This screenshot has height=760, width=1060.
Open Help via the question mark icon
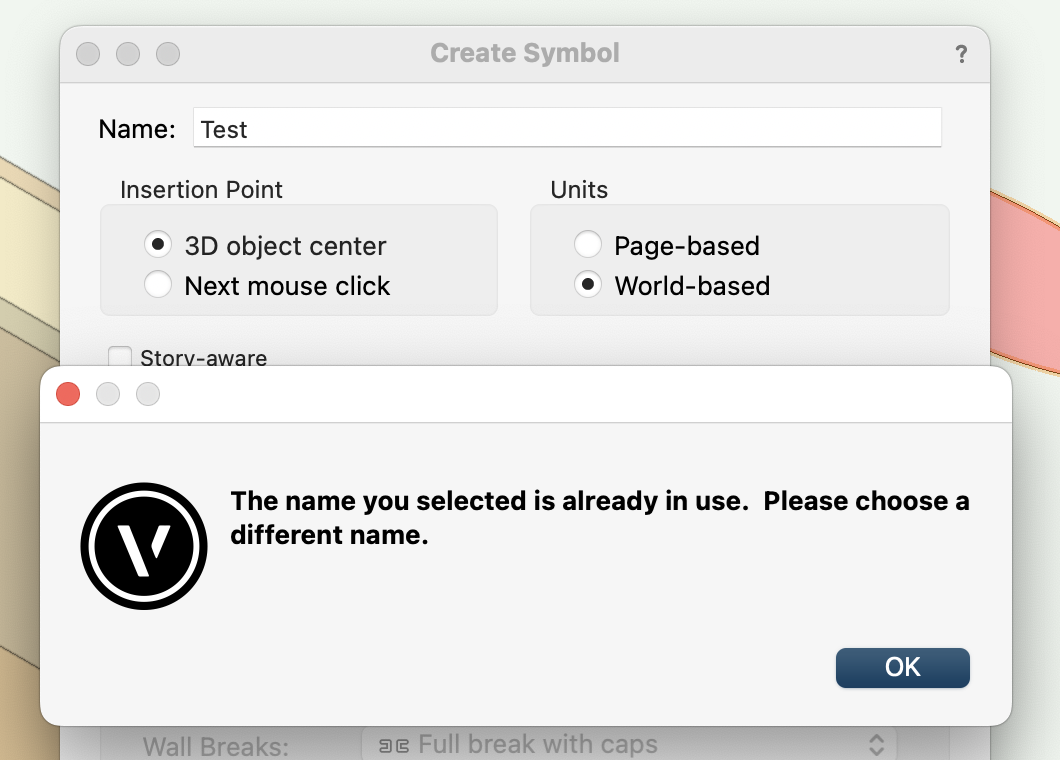tap(961, 54)
